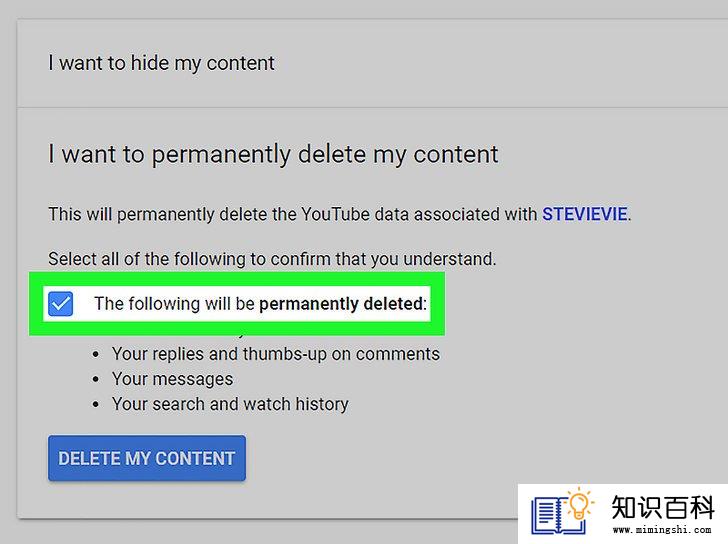The width and height of the screenshot is (728, 544).
Task: Click the bullet beside "Your search and watch history"
Action: click(96, 405)
